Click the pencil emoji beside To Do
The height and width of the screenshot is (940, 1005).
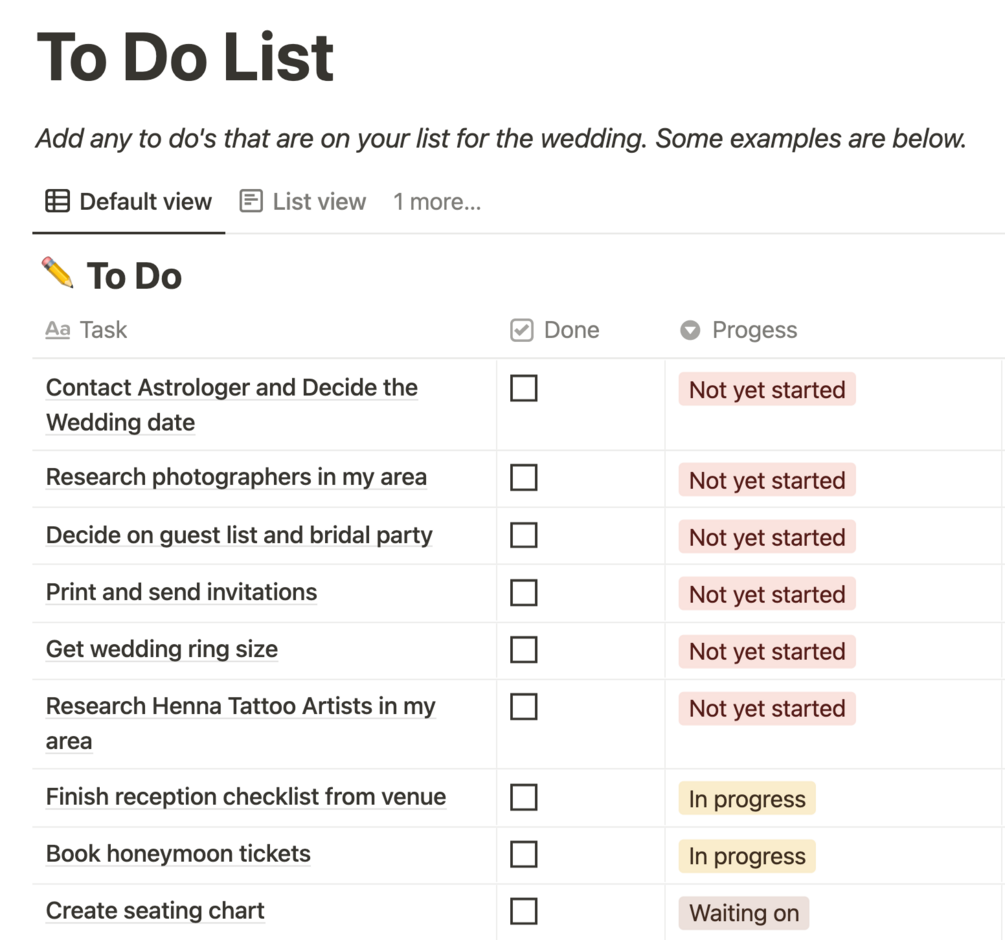coord(57,272)
